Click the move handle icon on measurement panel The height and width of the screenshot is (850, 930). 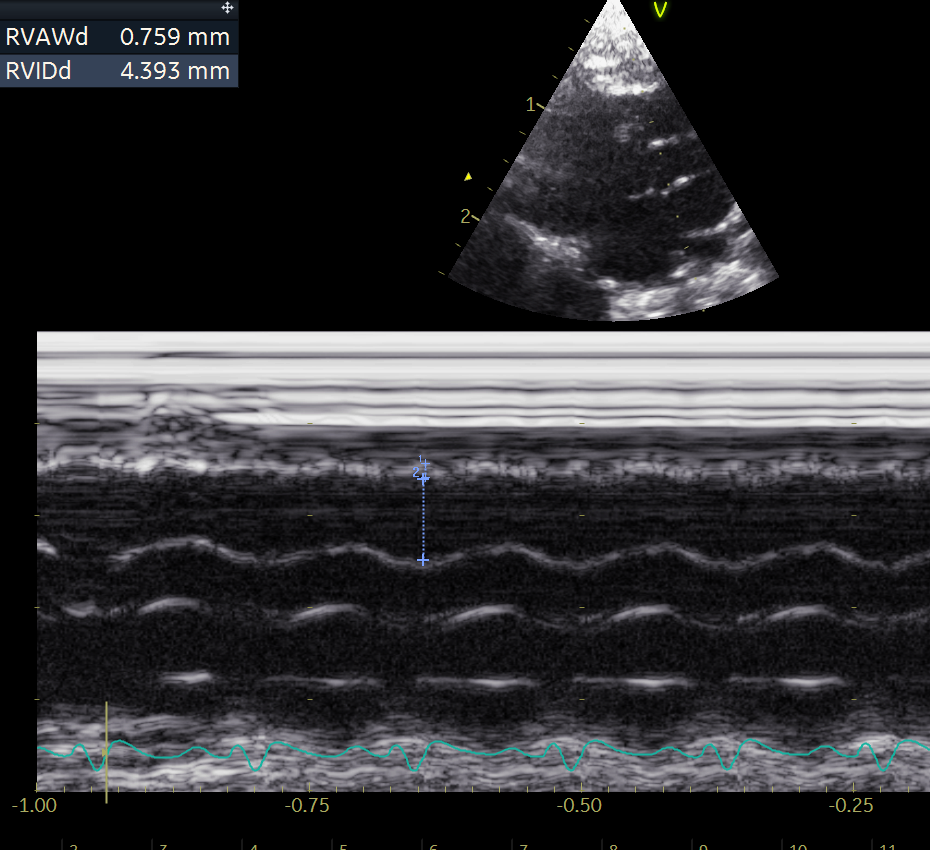[x=227, y=8]
